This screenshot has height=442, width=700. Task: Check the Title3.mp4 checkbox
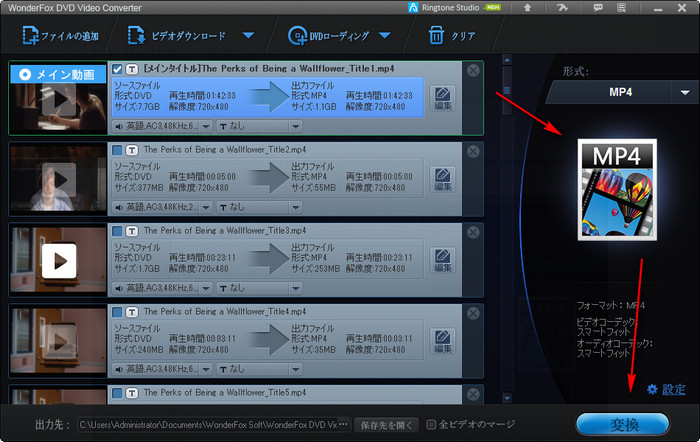click(117, 231)
